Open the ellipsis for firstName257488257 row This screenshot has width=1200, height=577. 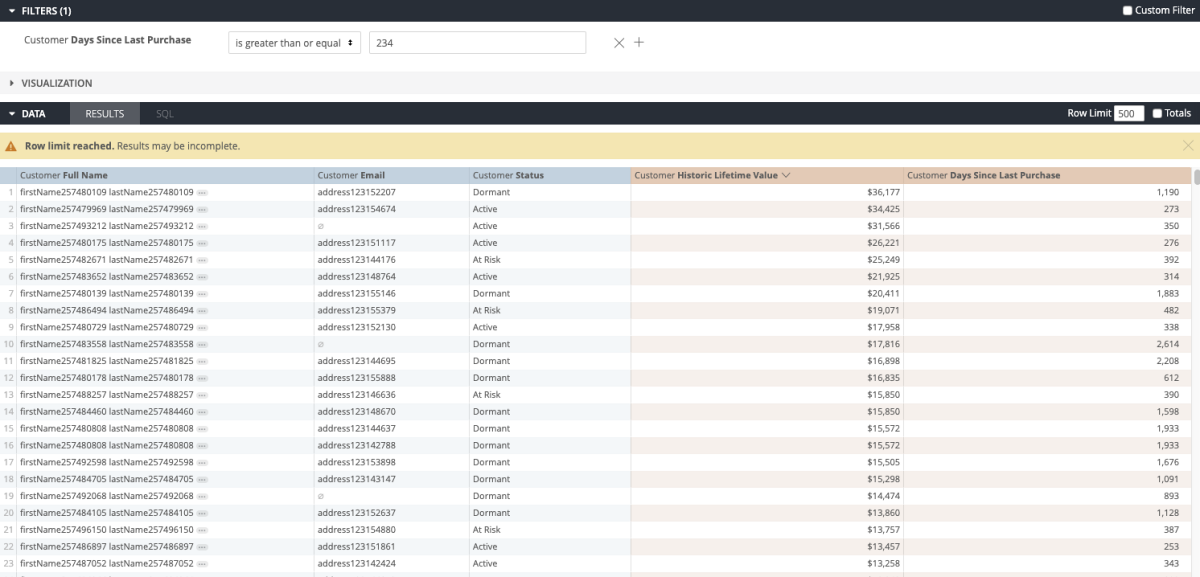tap(202, 395)
